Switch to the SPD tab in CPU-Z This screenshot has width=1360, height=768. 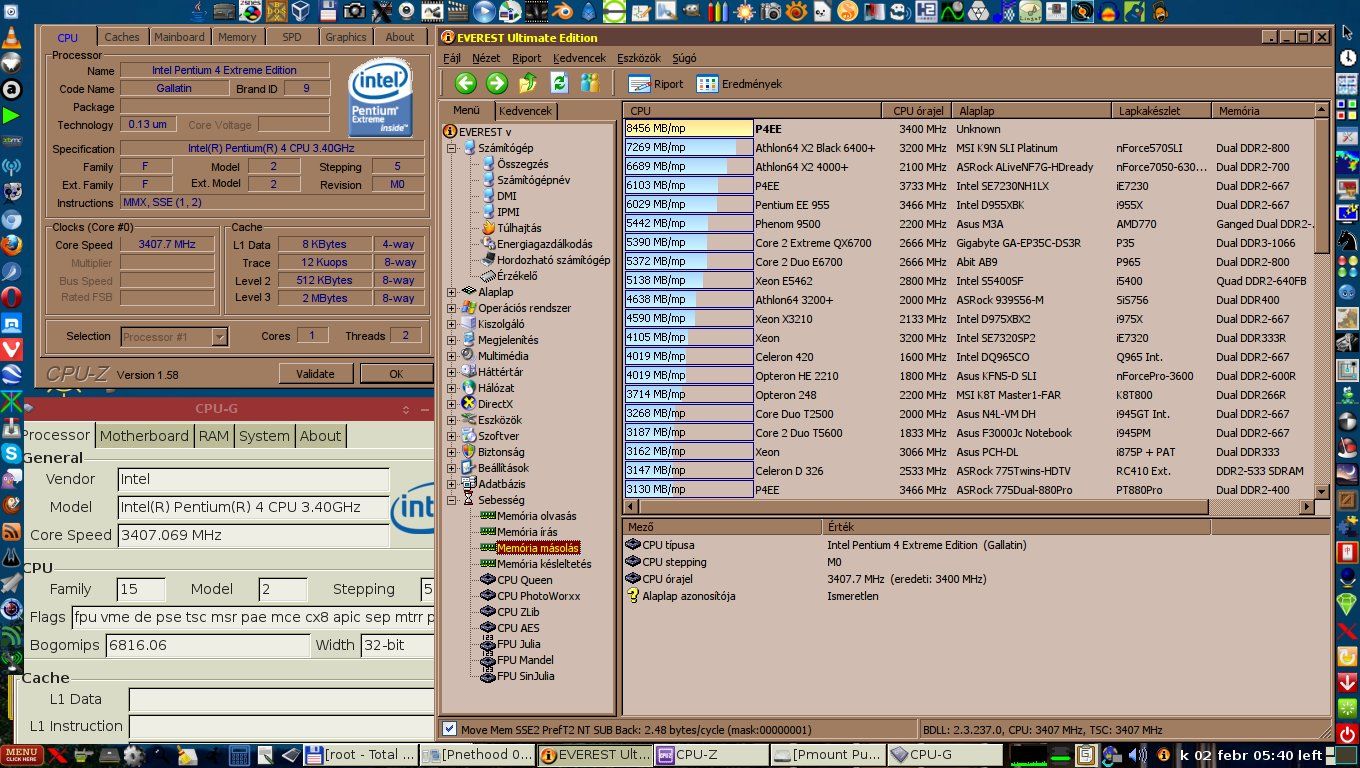[292, 37]
